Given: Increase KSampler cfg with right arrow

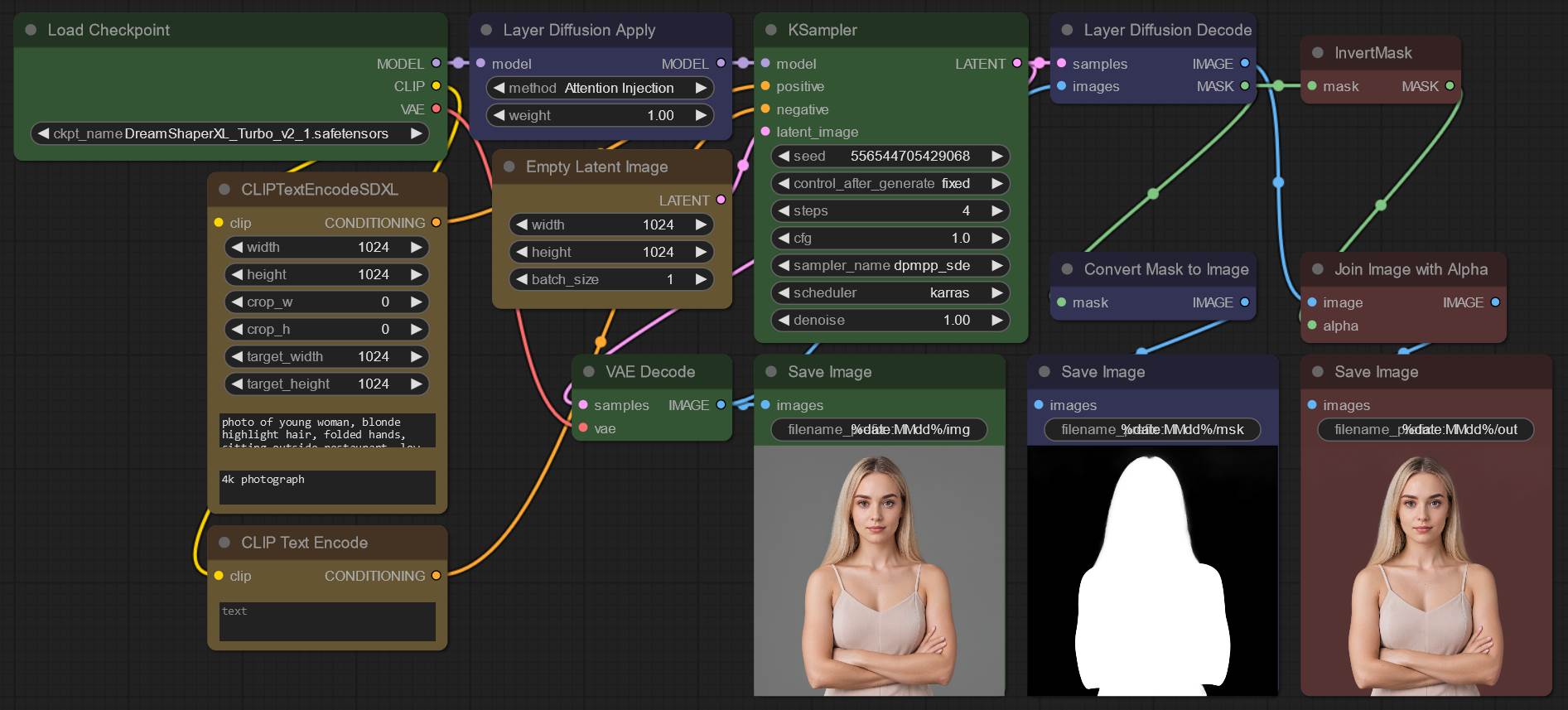Looking at the screenshot, I should coord(997,238).
